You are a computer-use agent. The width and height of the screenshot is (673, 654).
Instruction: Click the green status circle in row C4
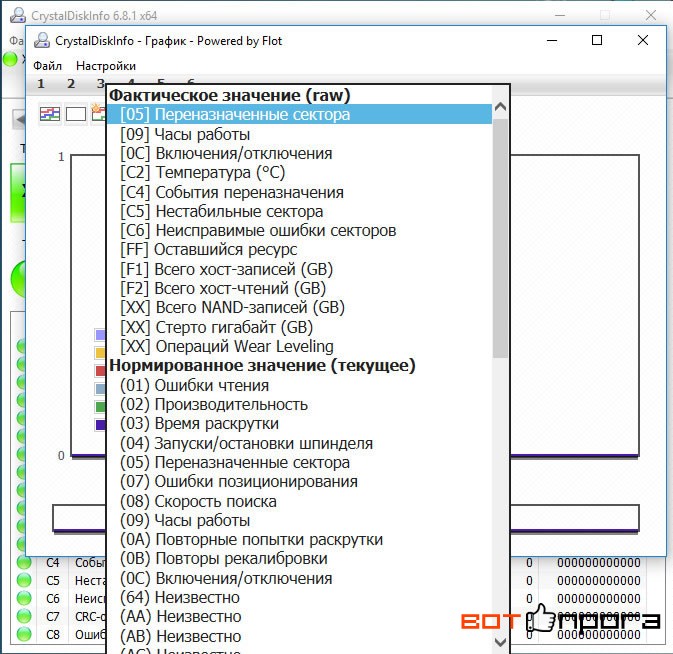tap(24, 562)
